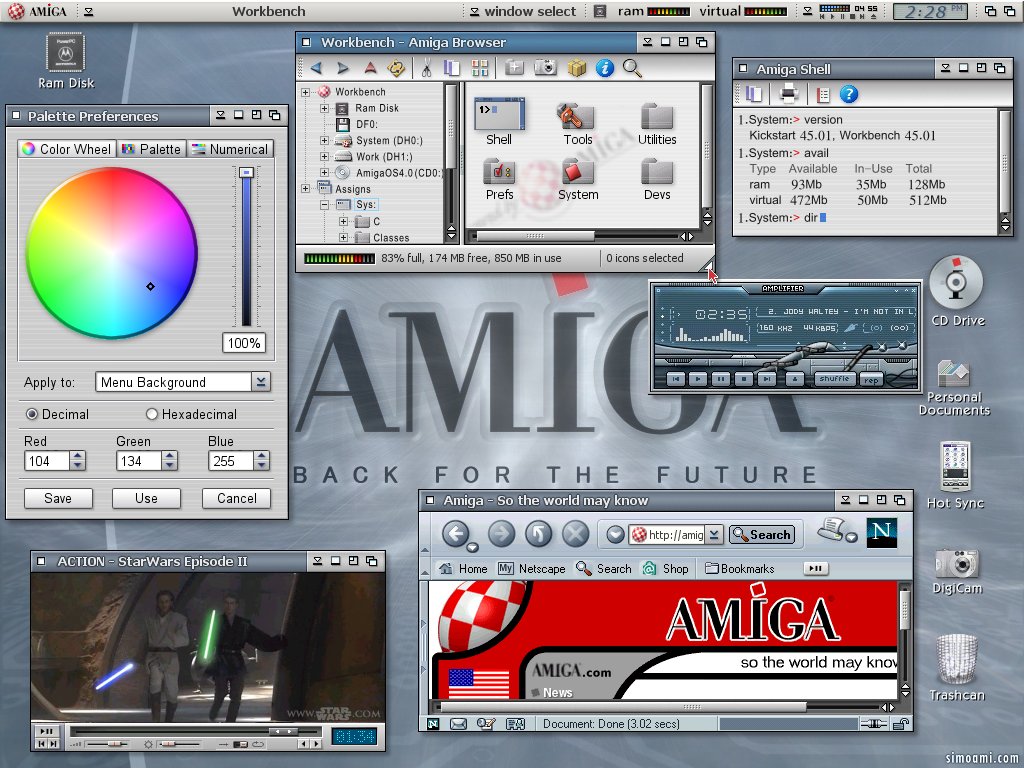Toggle the Netscape security lock icon

click(x=901, y=724)
